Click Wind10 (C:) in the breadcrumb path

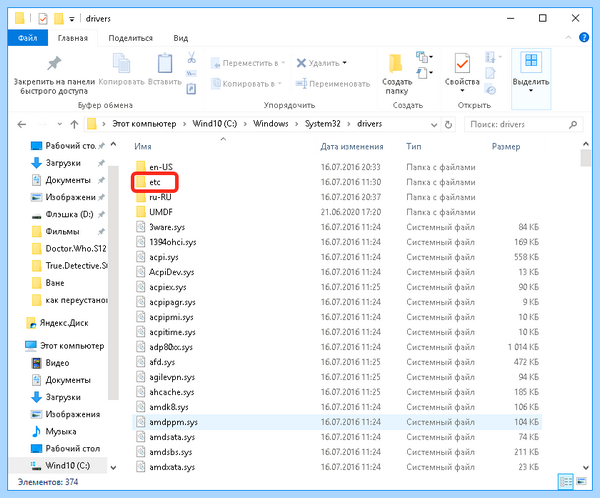coord(215,124)
